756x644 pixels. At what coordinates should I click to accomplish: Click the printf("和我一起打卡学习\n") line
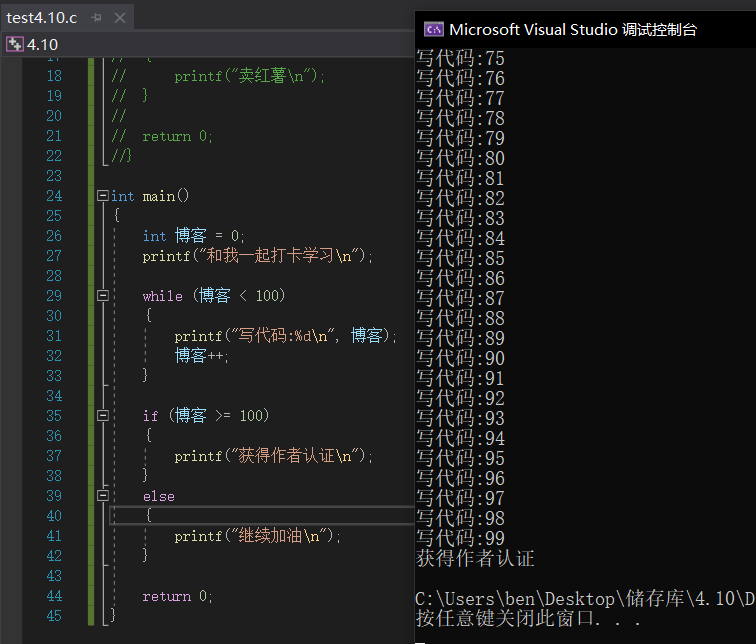257,255
